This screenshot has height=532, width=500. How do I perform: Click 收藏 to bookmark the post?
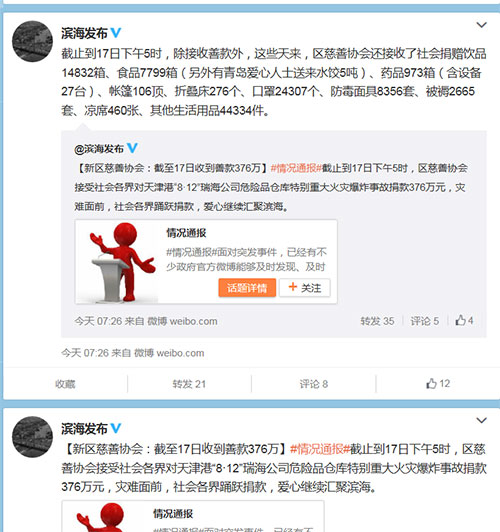tap(65, 384)
